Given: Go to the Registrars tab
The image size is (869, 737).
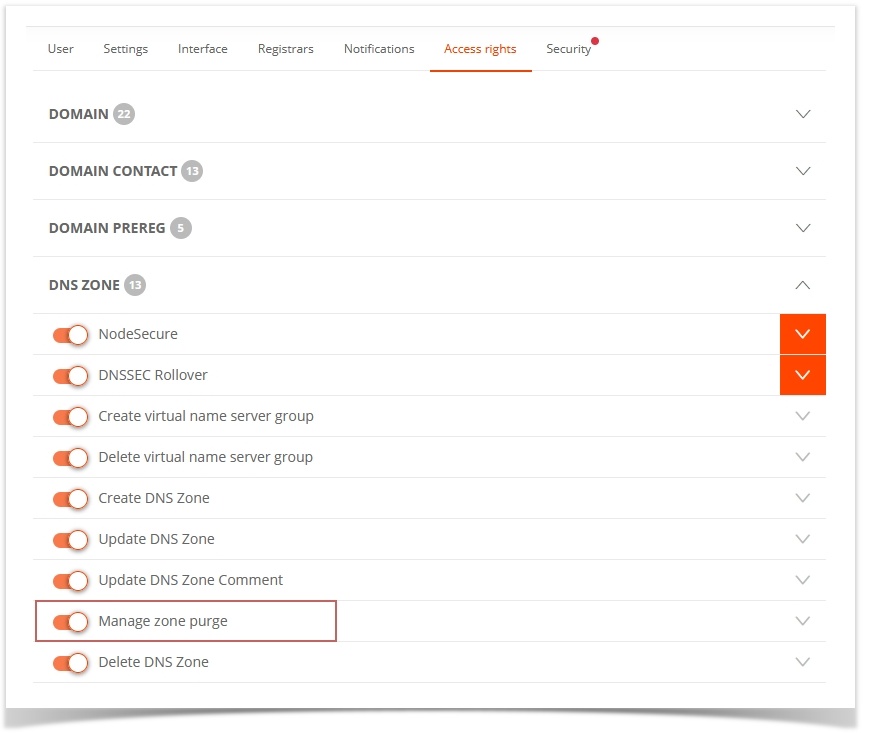Looking at the screenshot, I should [x=285, y=49].
